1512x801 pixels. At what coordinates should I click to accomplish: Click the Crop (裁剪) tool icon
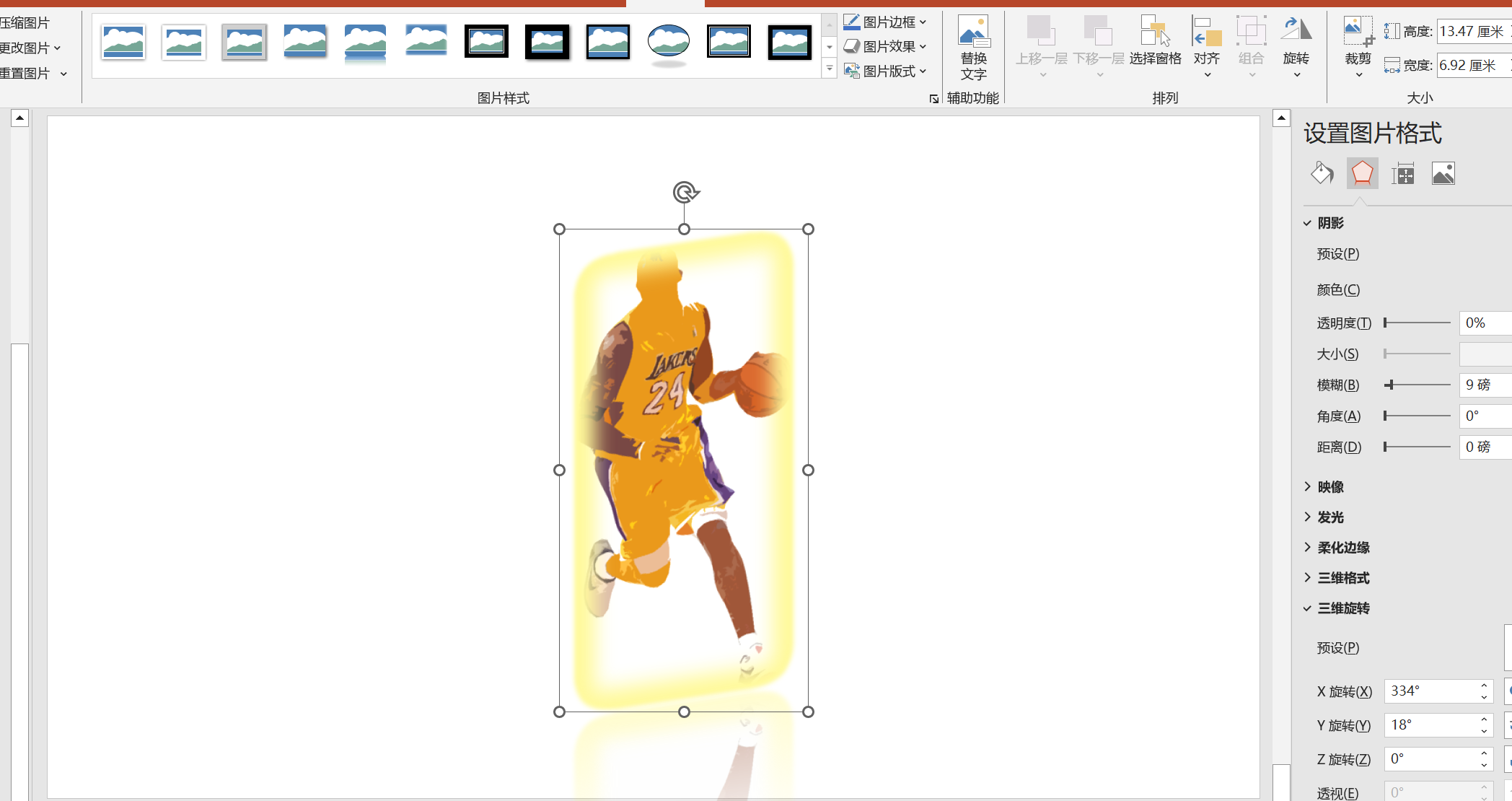(x=1358, y=32)
